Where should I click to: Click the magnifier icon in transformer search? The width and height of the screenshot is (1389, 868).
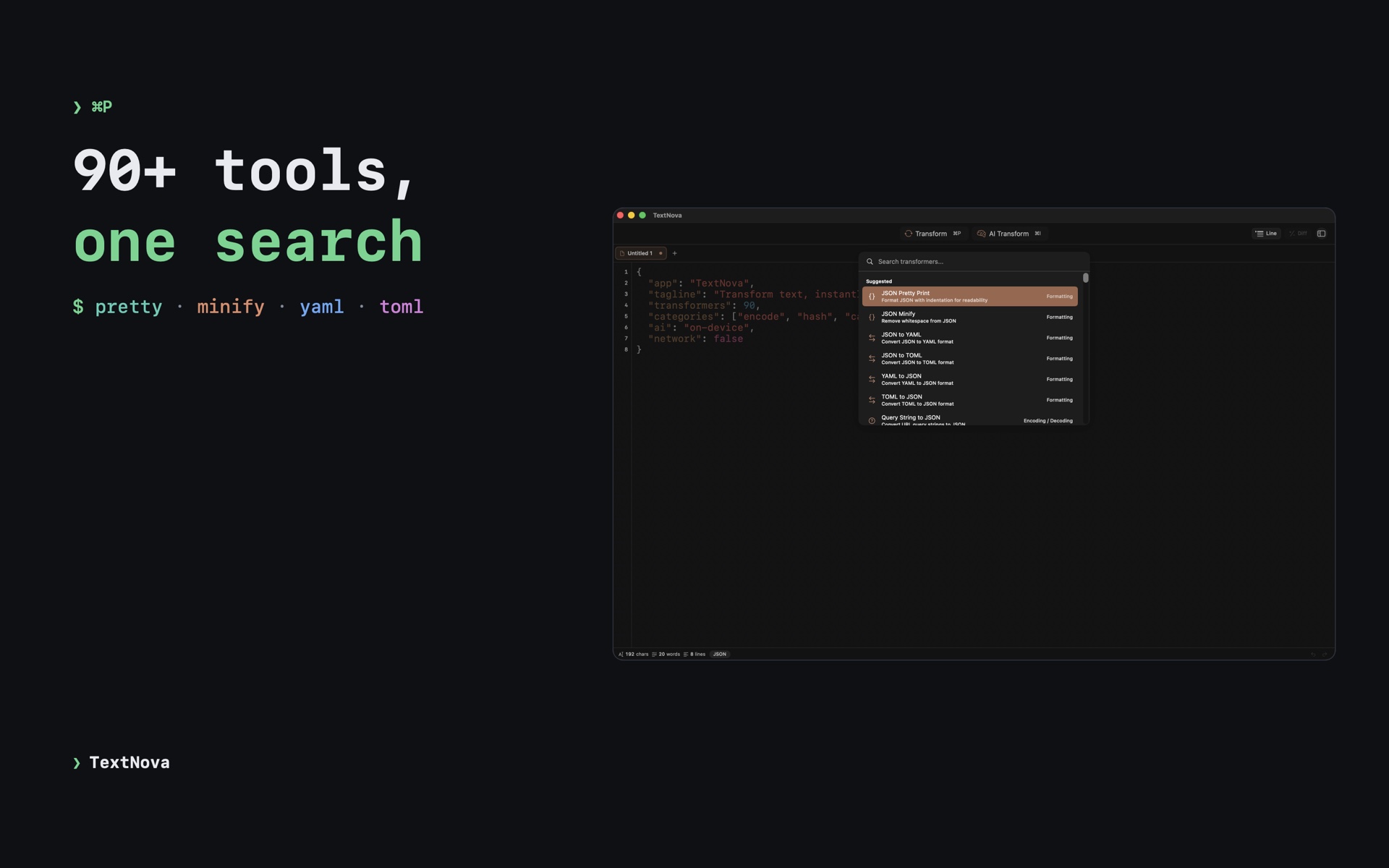tap(870, 262)
